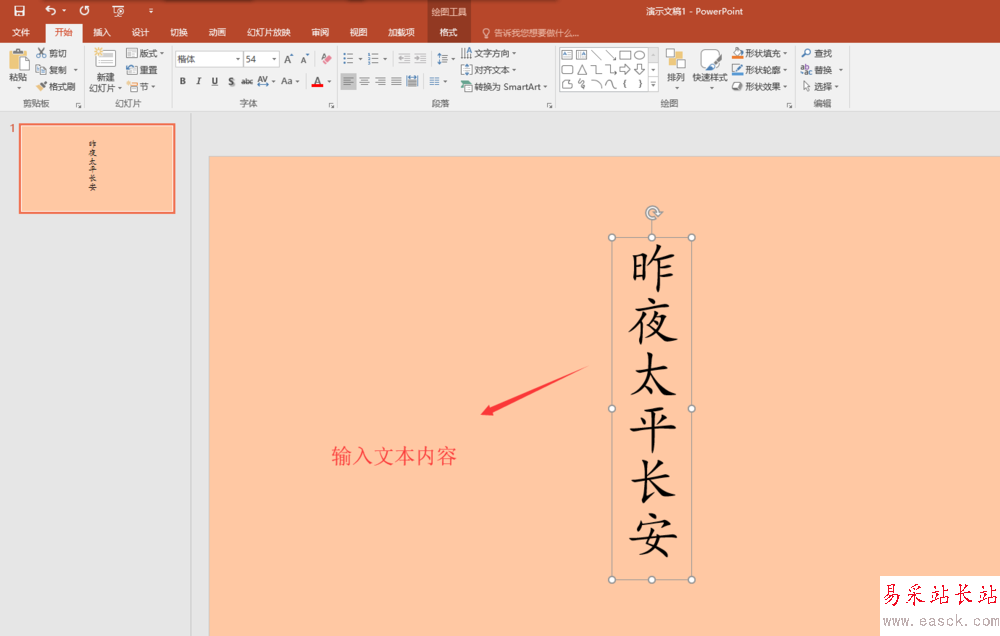Insert a New Slide (新建幻灯片)
This screenshot has height=636, width=1000.
click(104, 60)
